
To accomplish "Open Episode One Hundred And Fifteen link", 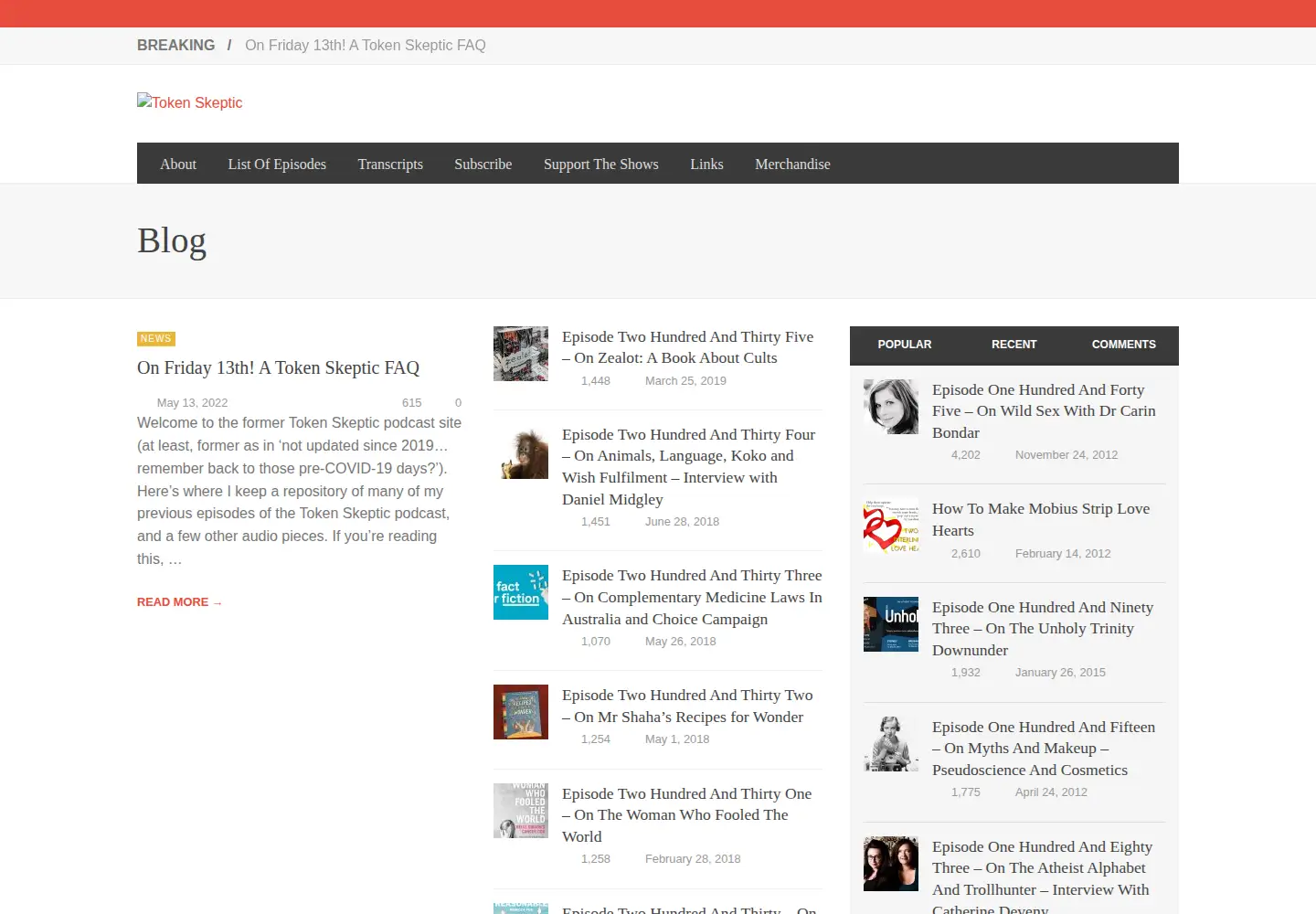I will click(x=1044, y=748).
